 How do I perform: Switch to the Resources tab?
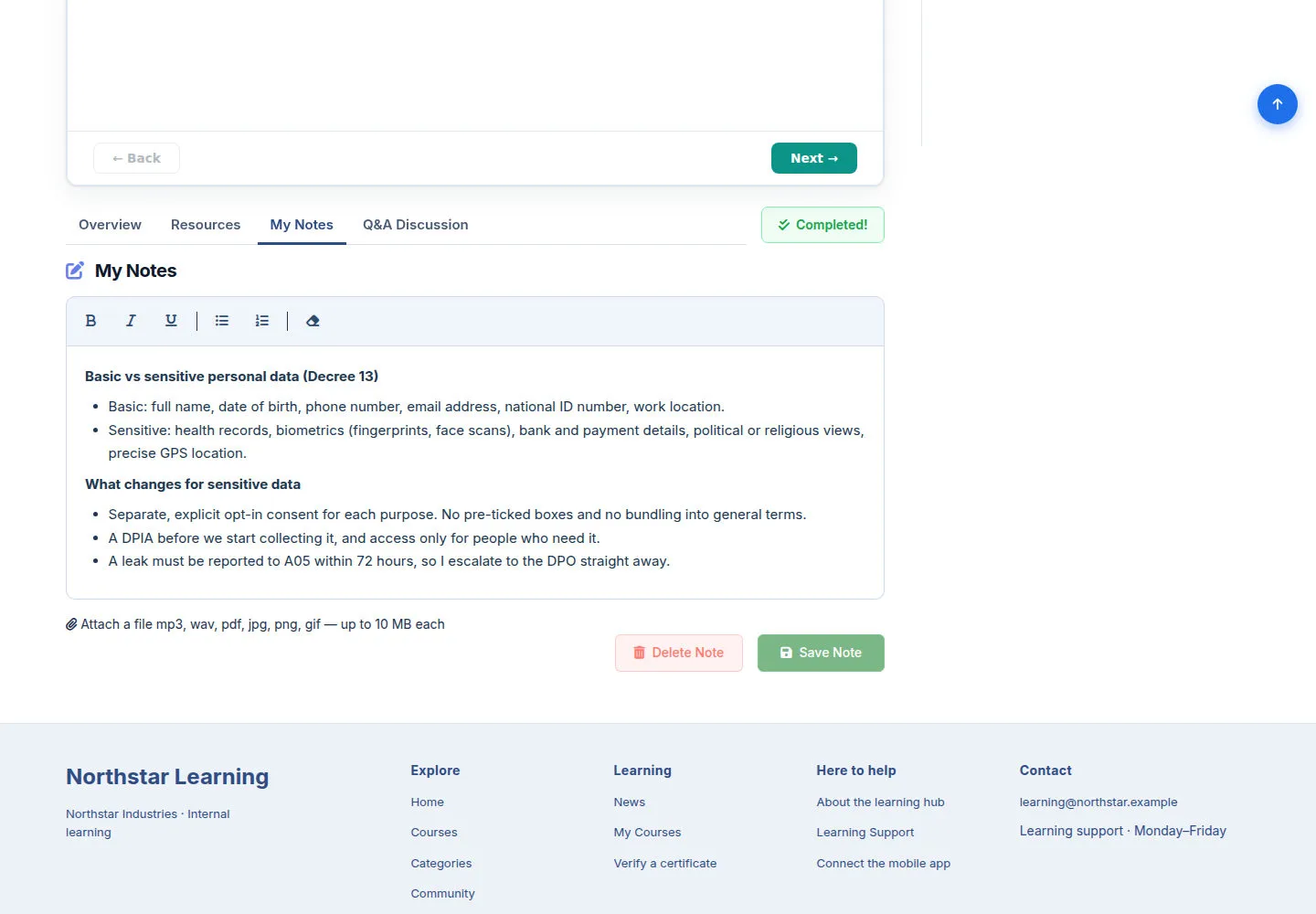[206, 225]
